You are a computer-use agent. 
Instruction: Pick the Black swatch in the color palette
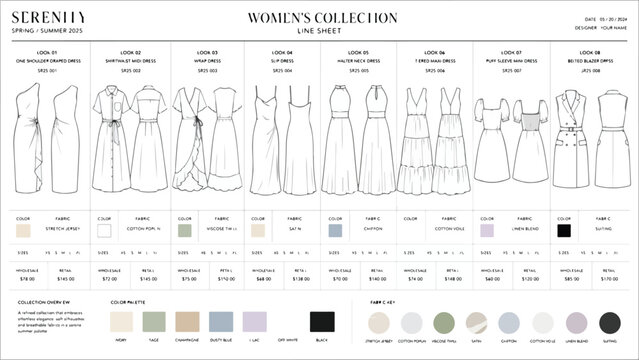pos(322,322)
